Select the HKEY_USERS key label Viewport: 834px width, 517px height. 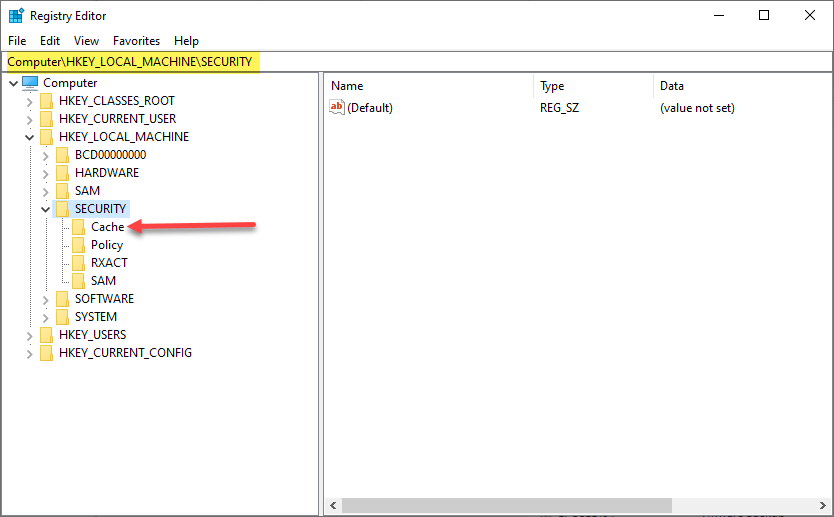pos(93,335)
